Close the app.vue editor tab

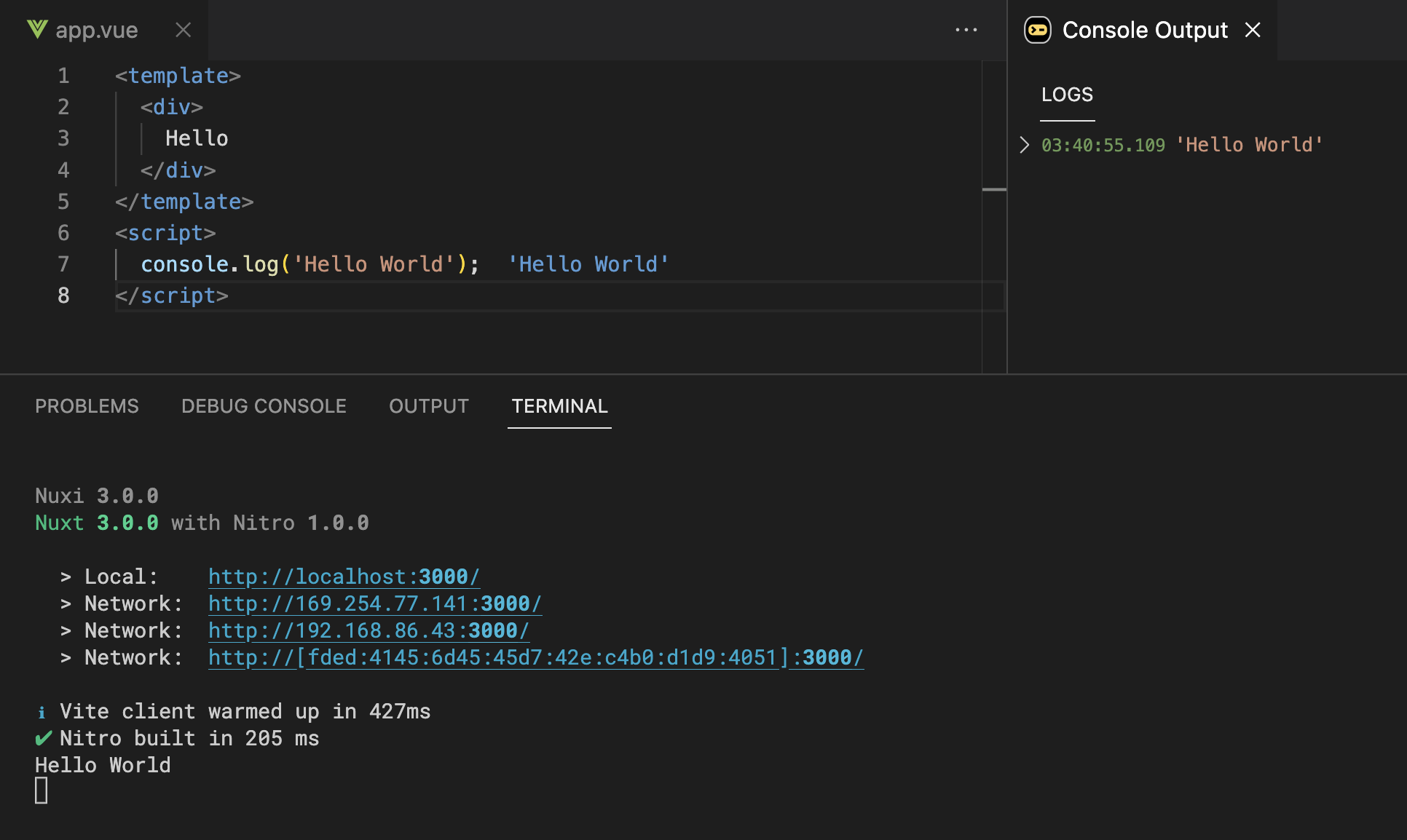[x=183, y=30]
